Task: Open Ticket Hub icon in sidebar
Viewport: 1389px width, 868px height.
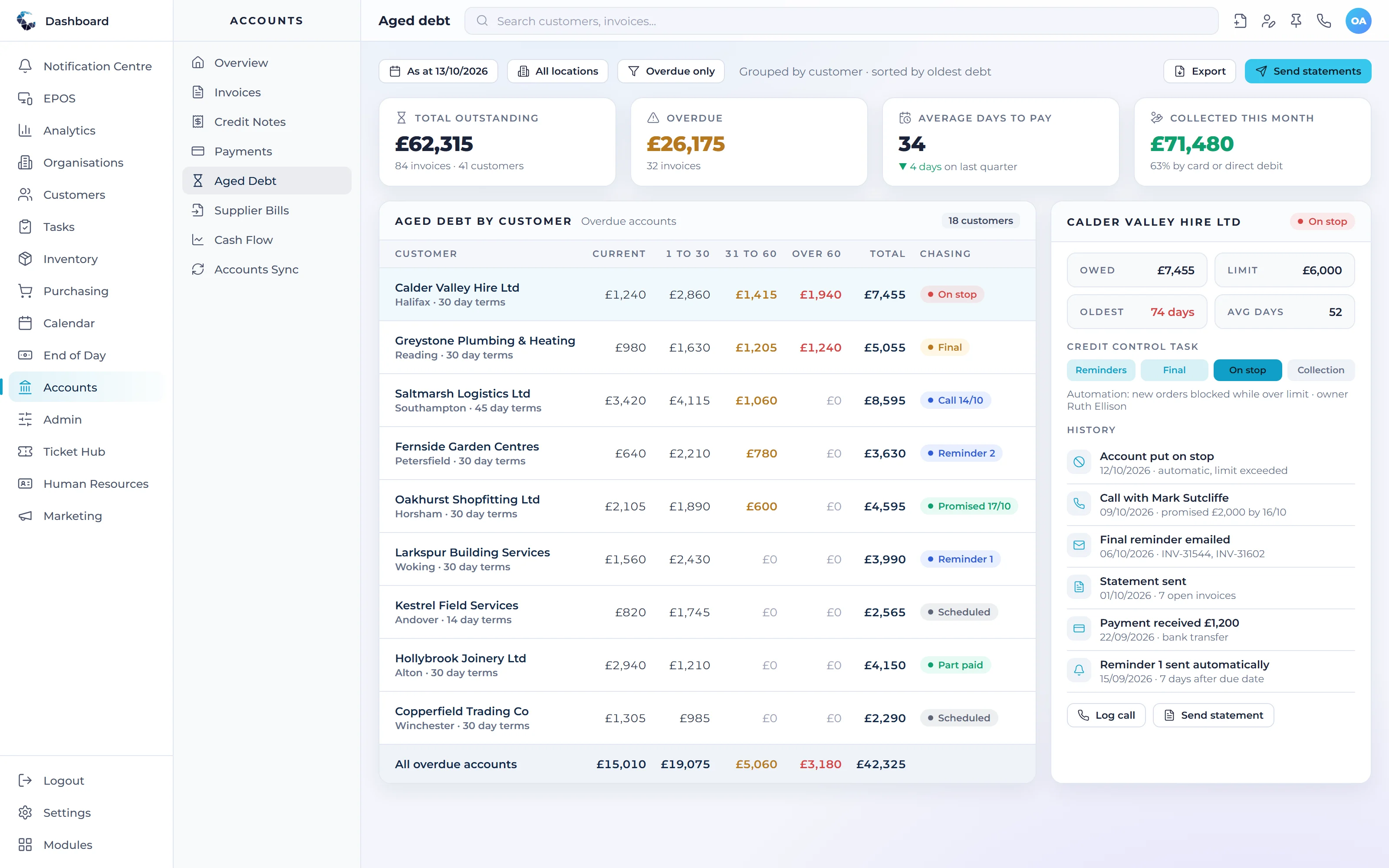Action: [x=25, y=452]
